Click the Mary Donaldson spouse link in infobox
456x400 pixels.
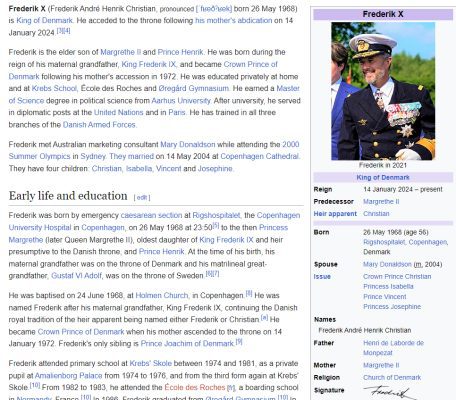pos(387,264)
